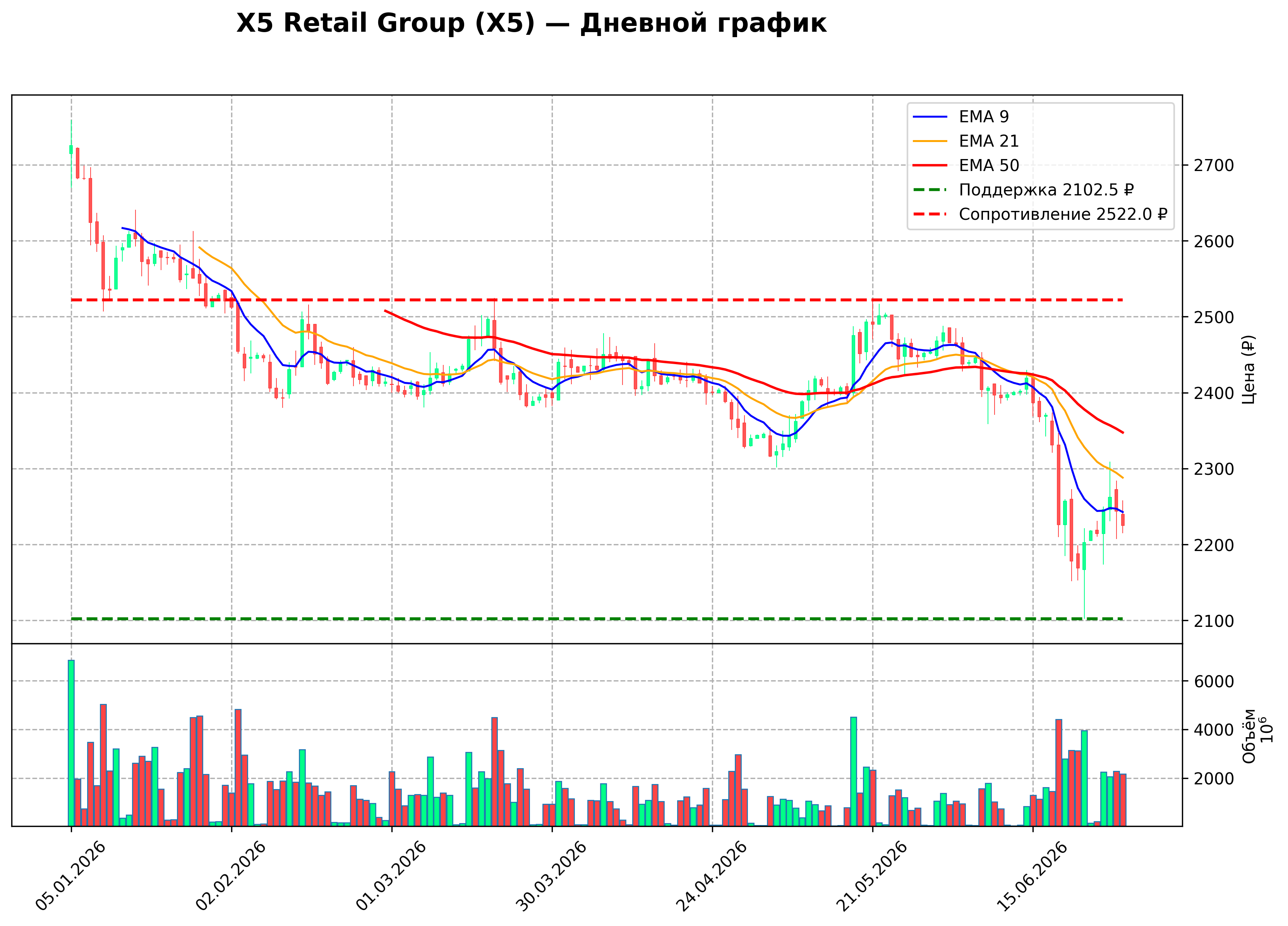Click the 01.03.2026 date label

(391, 876)
